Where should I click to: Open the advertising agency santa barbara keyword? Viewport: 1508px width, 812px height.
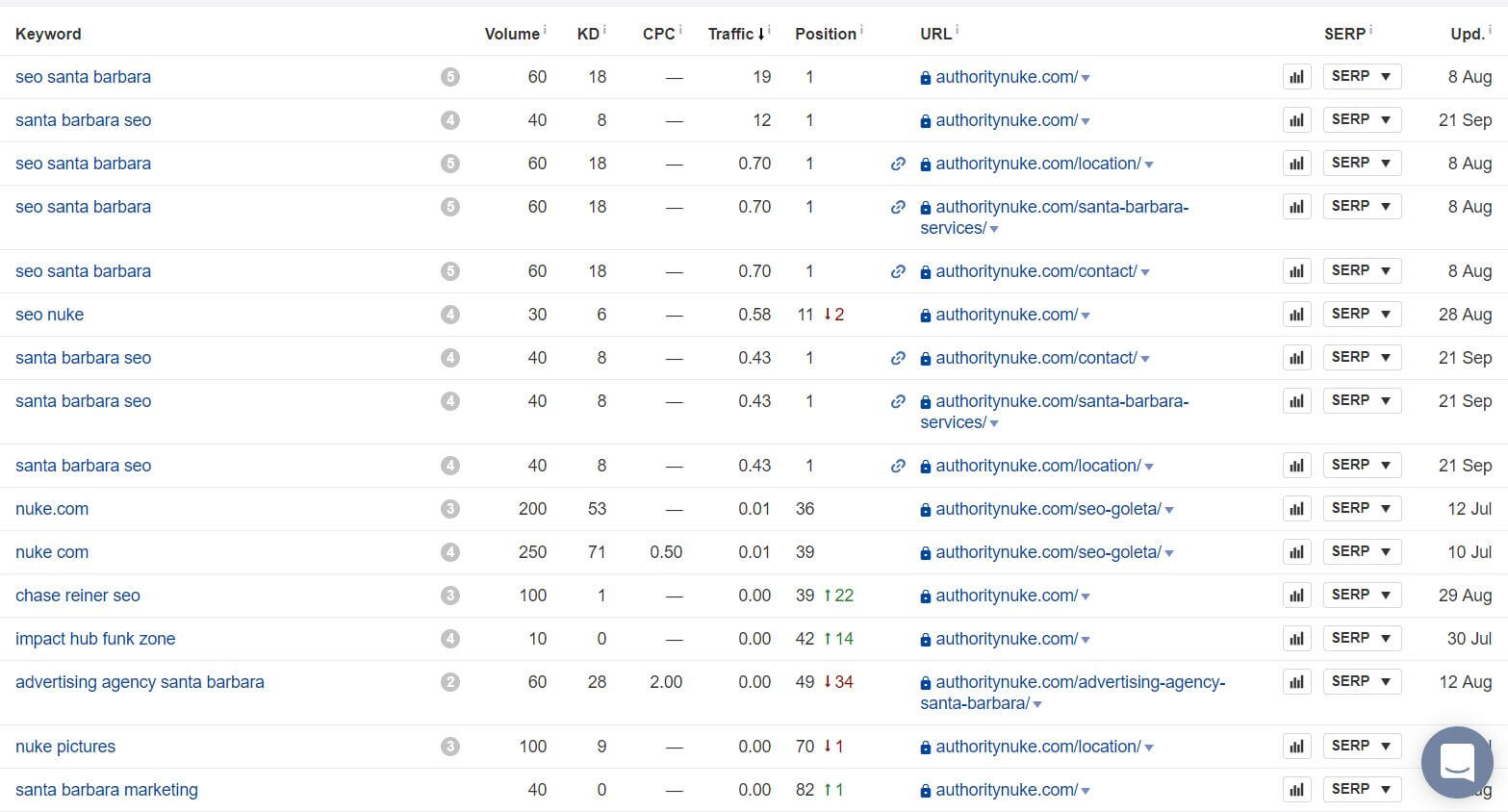[140, 682]
